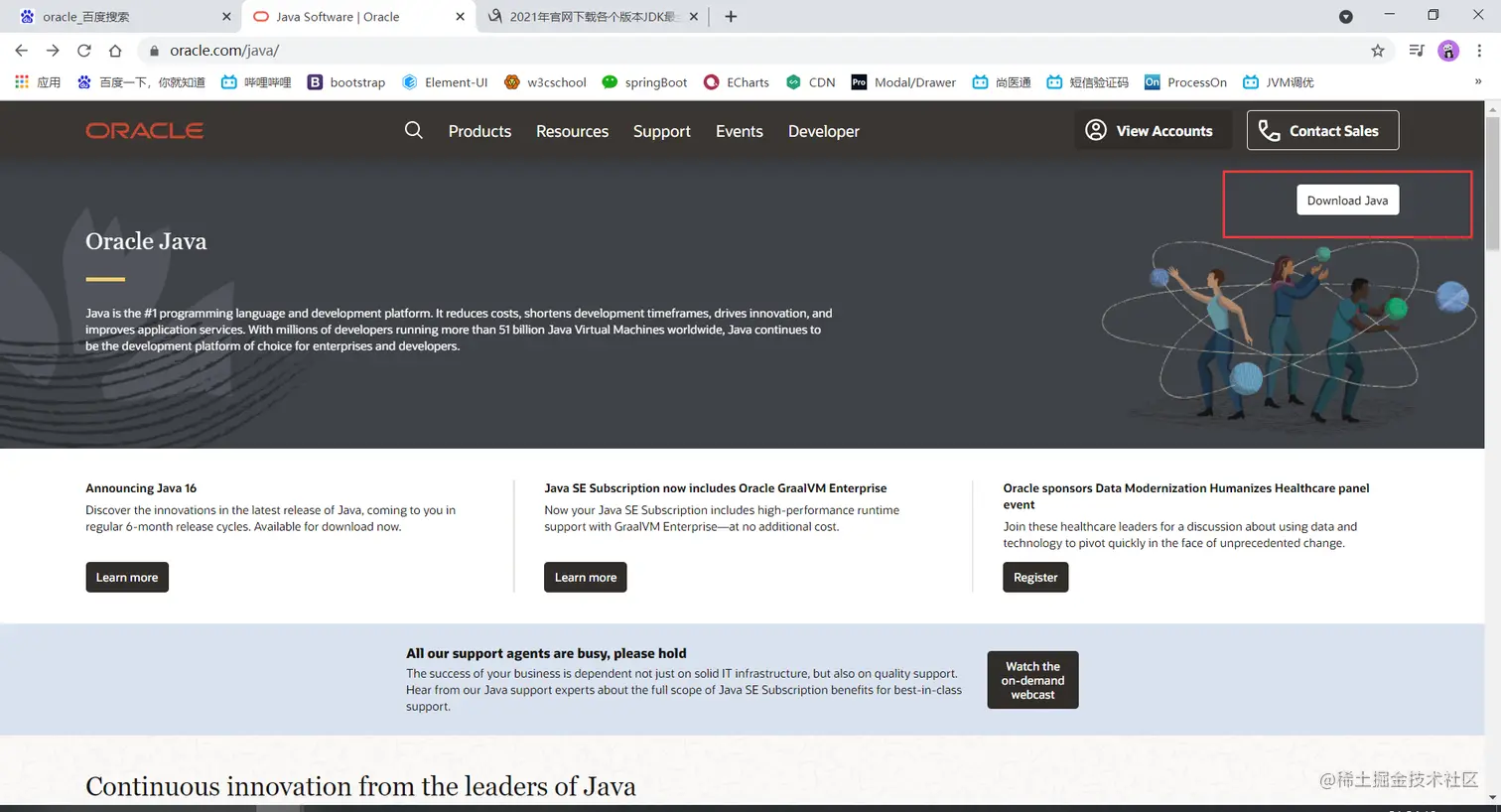1501x812 pixels.
Task: Go forward with the forward arrow
Action: (x=53, y=51)
